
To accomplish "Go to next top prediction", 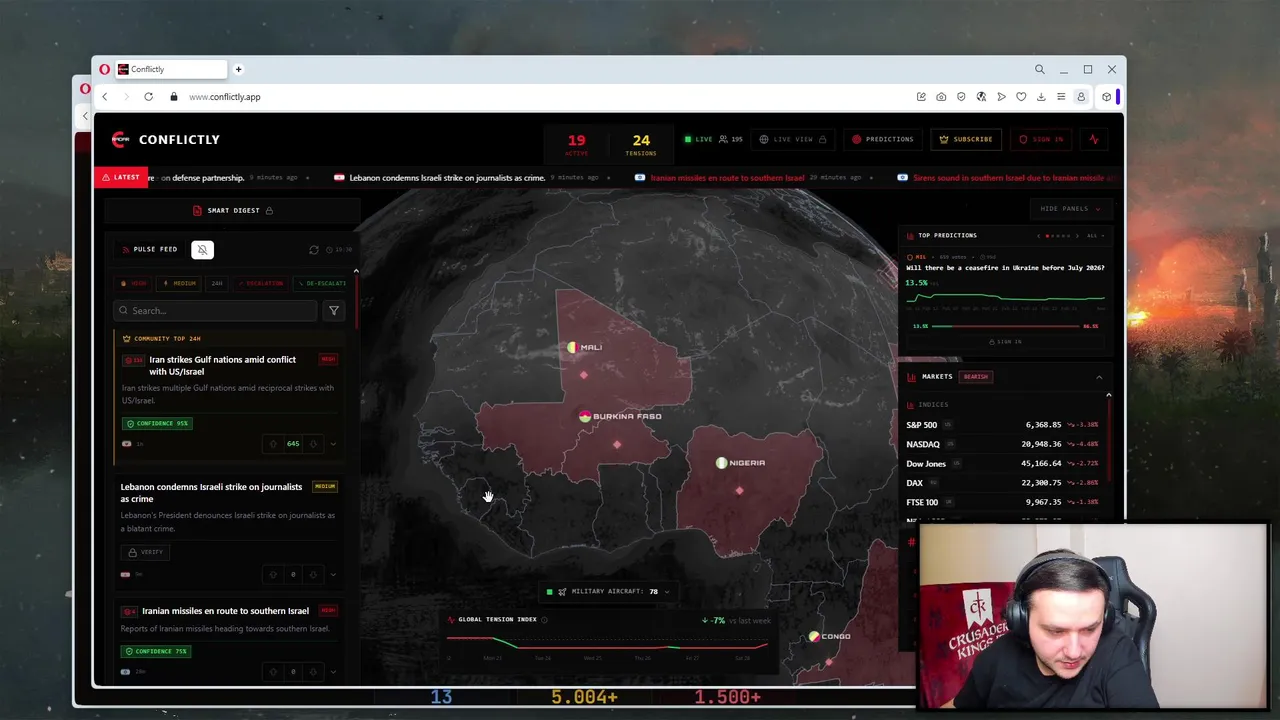I will tap(1077, 236).
